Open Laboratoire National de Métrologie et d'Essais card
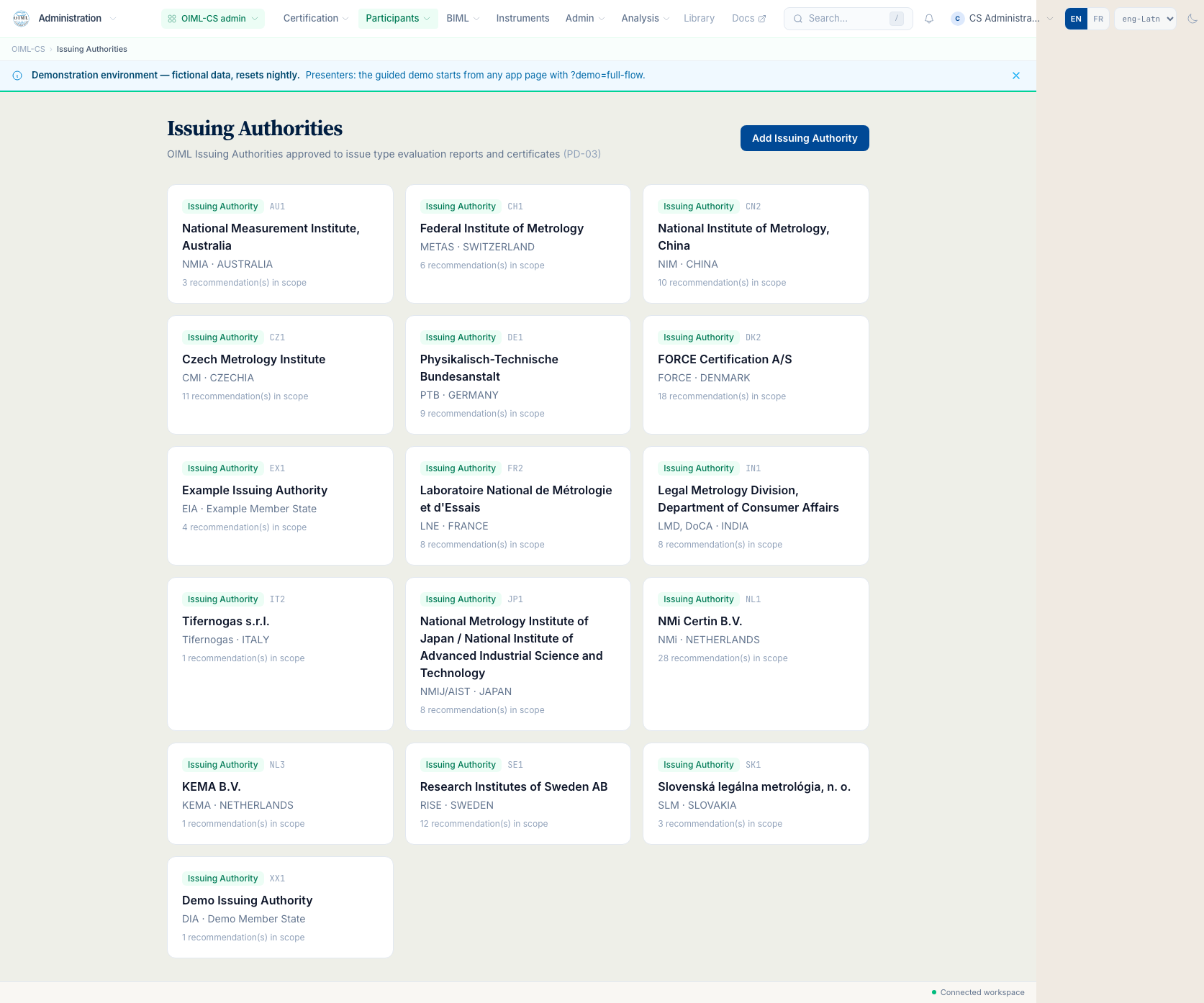 (518, 506)
